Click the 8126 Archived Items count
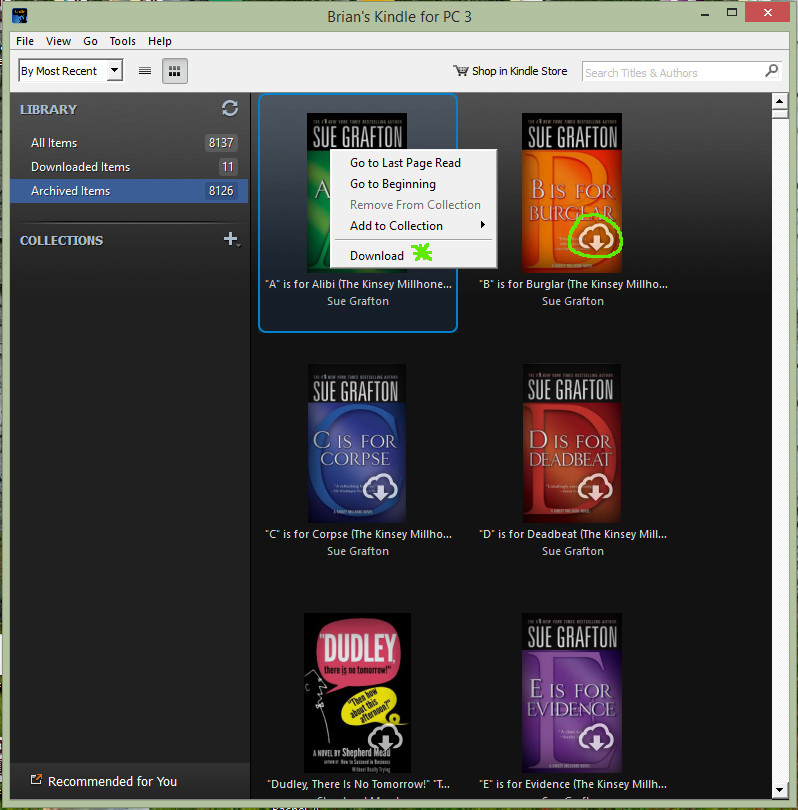 (221, 191)
